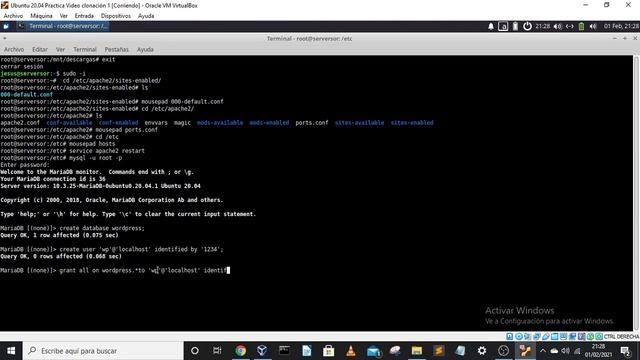
Task: Open VirtualBox Entrada menu
Action: tap(84, 16)
